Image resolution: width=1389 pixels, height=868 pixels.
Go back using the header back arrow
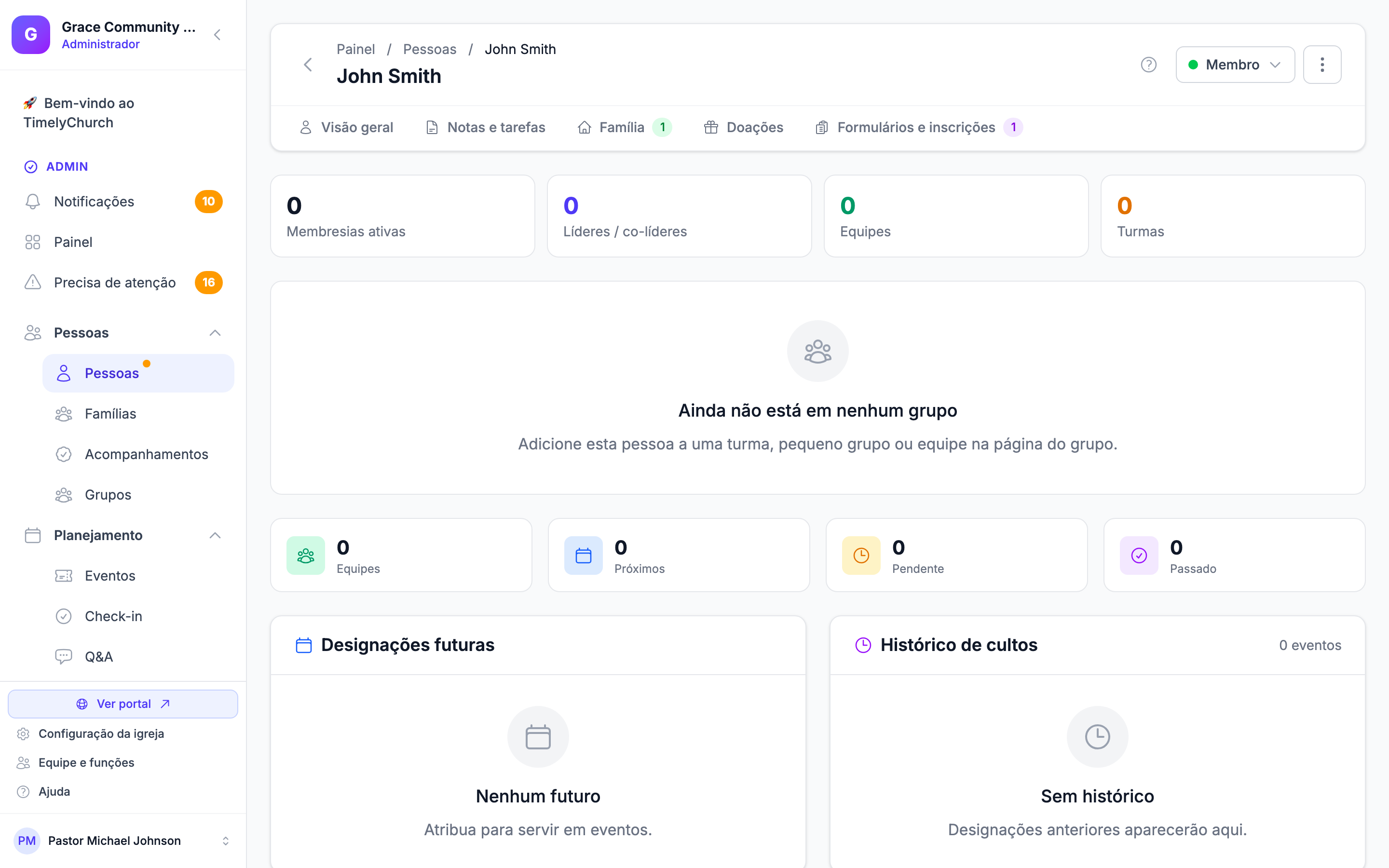pos(308,64)
